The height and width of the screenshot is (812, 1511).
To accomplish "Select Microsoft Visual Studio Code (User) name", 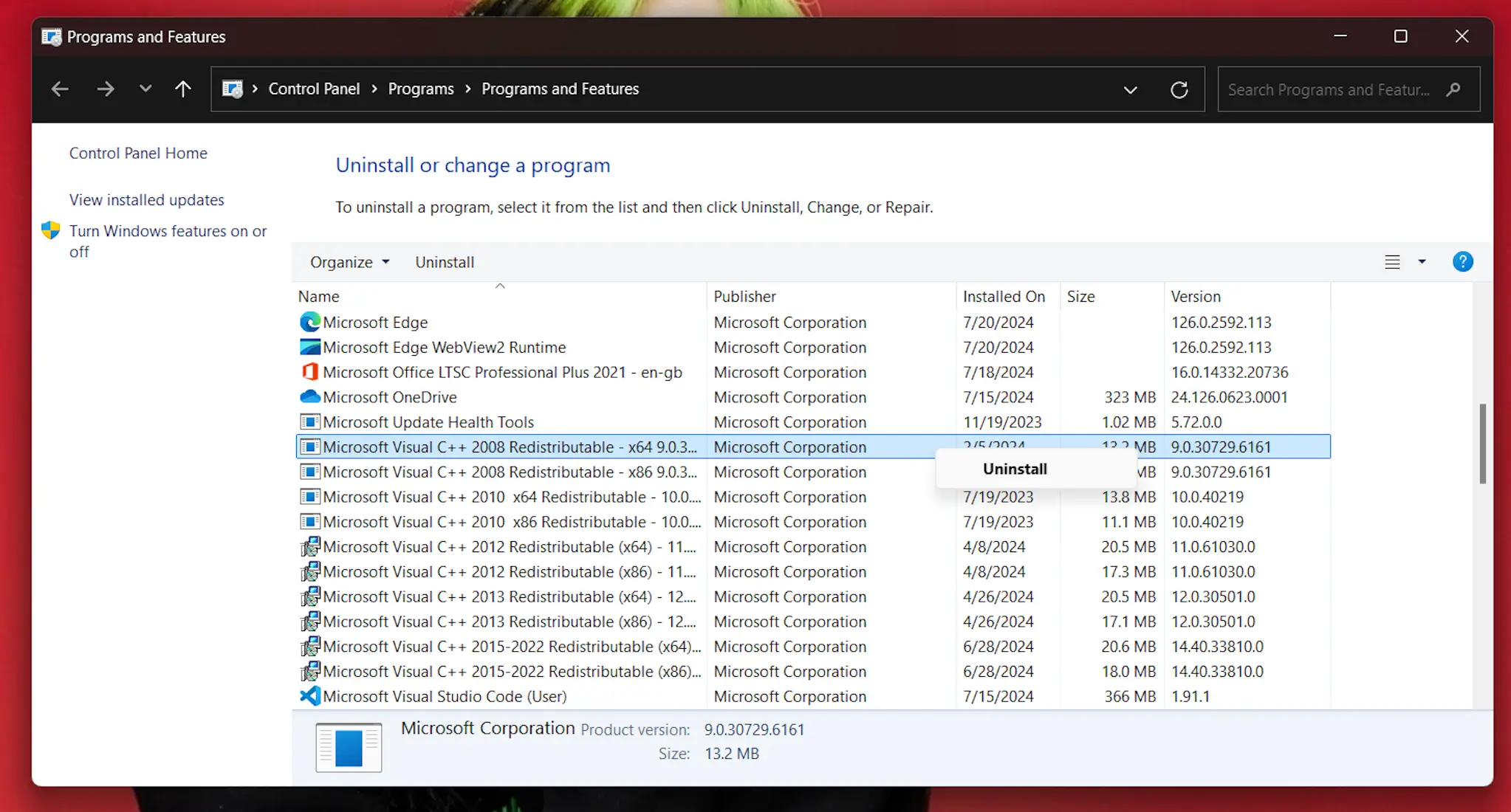I will [x=445, y=696].
